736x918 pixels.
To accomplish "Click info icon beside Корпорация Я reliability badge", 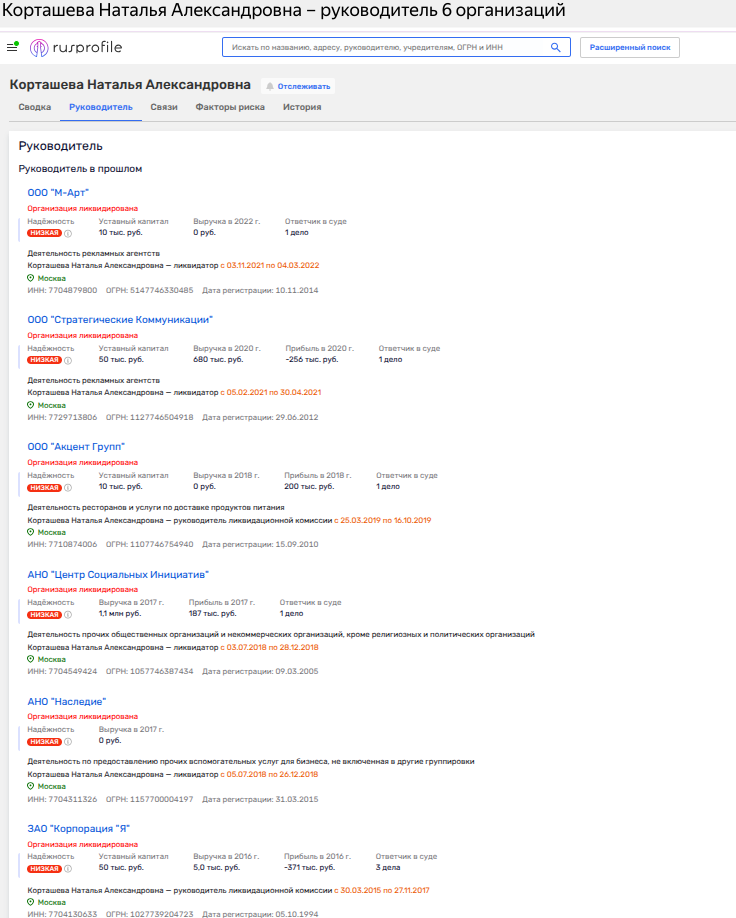I will 68,869.
